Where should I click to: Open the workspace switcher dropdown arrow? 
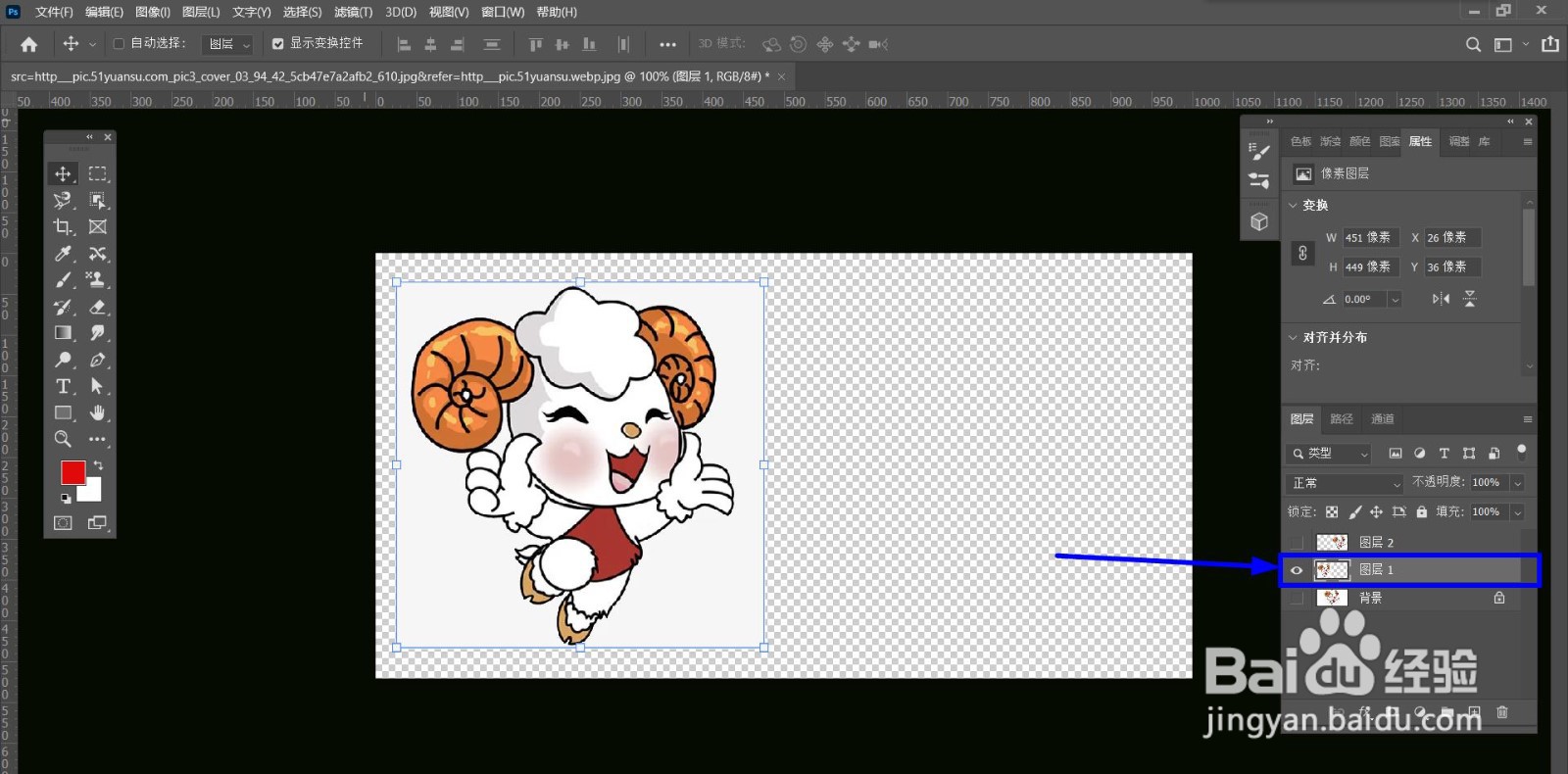(x=1525, y=44)
